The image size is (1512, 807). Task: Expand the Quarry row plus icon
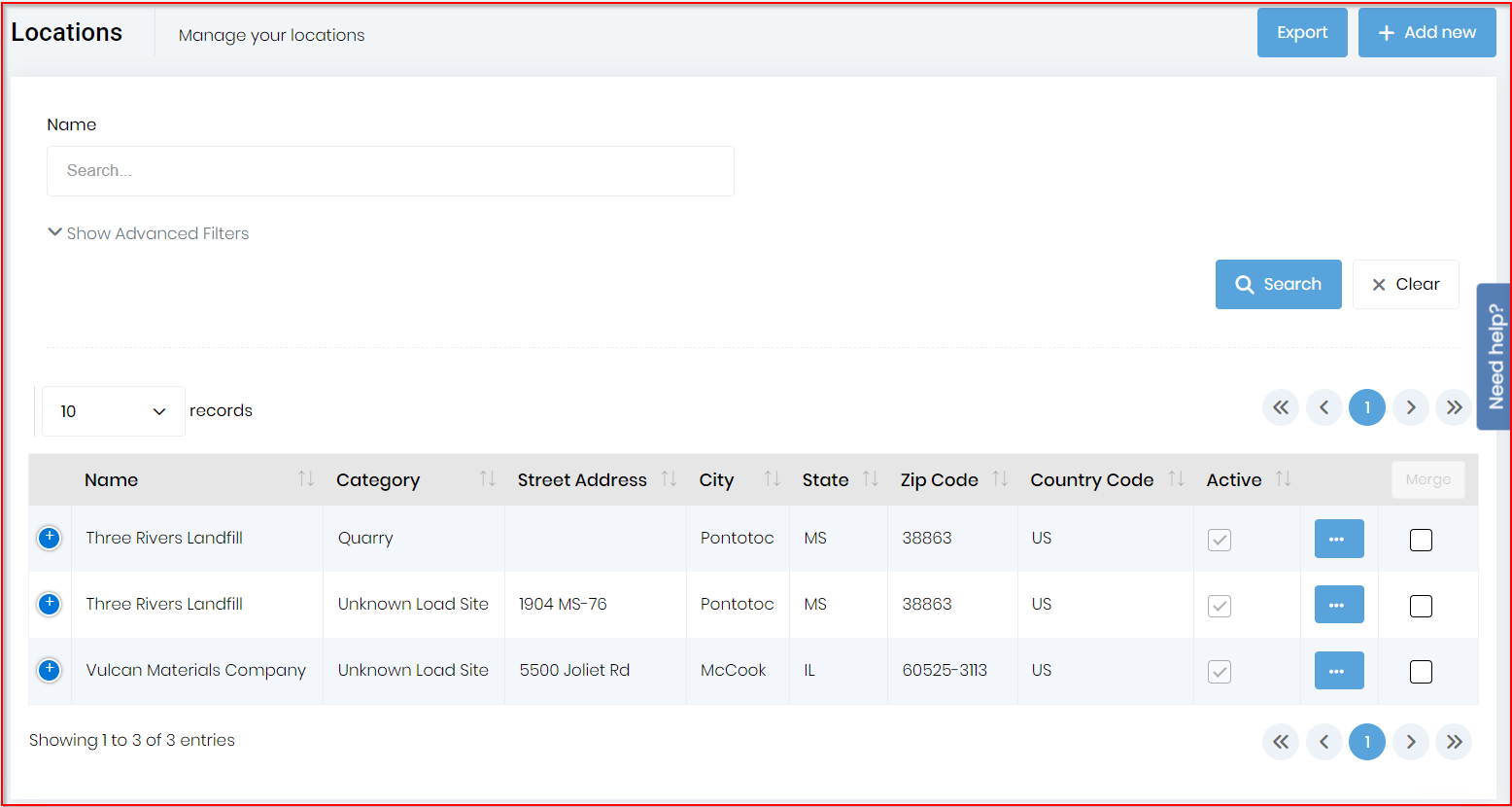tap(50, 538)
